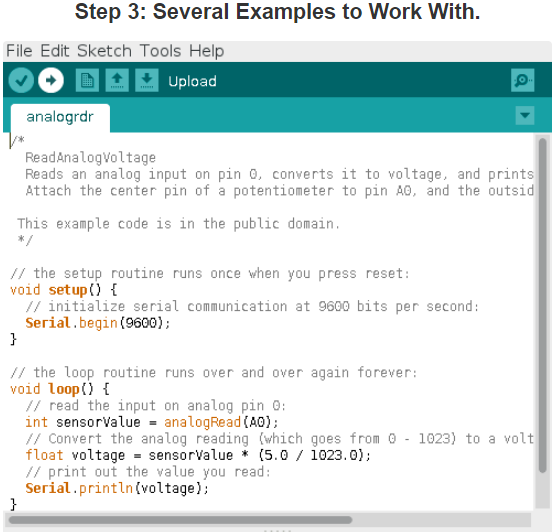
Task: Click the vertical scrollbar thumb
Action: [542, 305]
